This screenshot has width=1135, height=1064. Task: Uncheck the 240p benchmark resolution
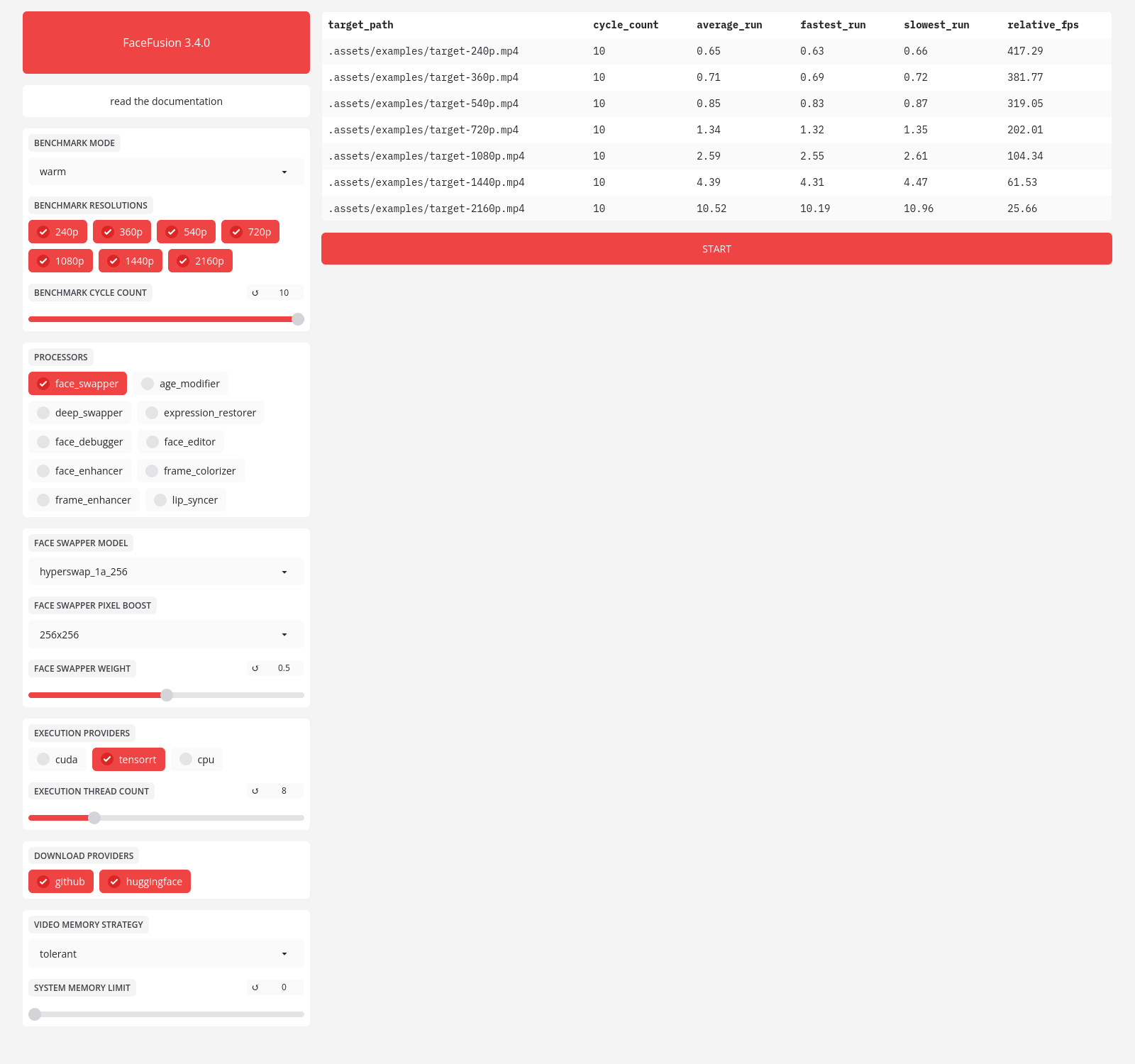coord(57,232)
